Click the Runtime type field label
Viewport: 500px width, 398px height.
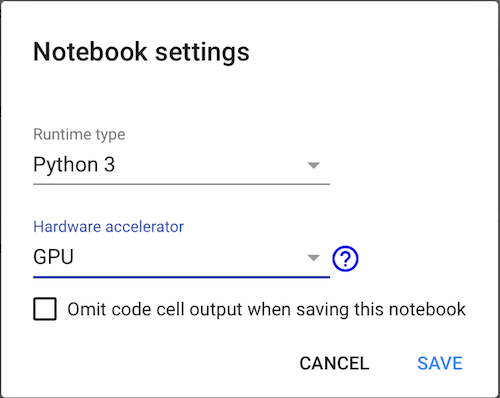79,135
